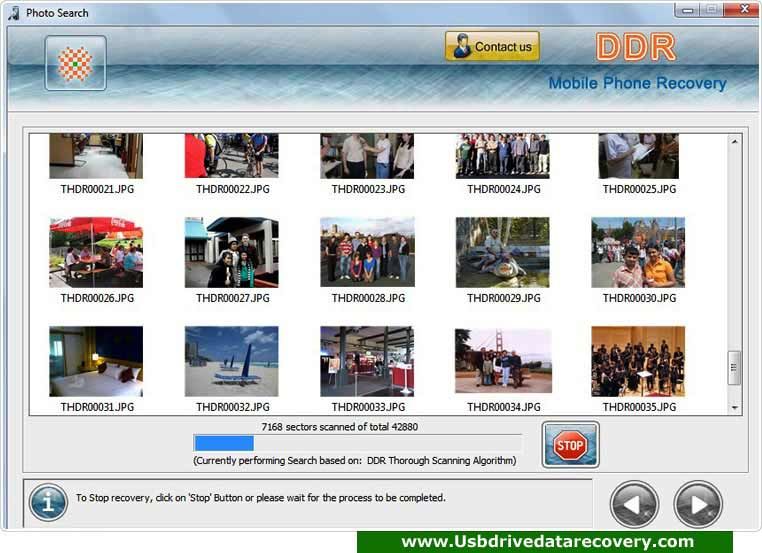Click the checkered logo icon in header
Screen dimensions: 762x553
(x=75, y=63)
